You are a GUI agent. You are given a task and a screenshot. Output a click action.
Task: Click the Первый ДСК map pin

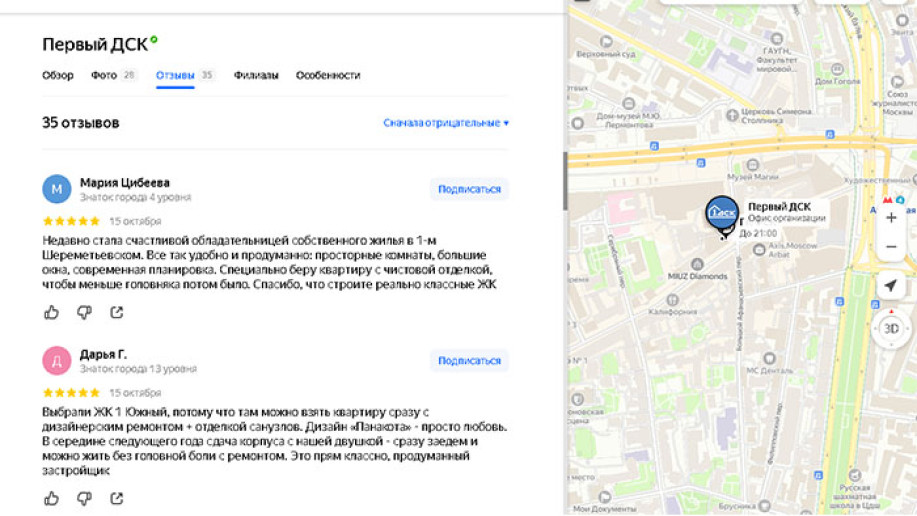tap(722, 214)
